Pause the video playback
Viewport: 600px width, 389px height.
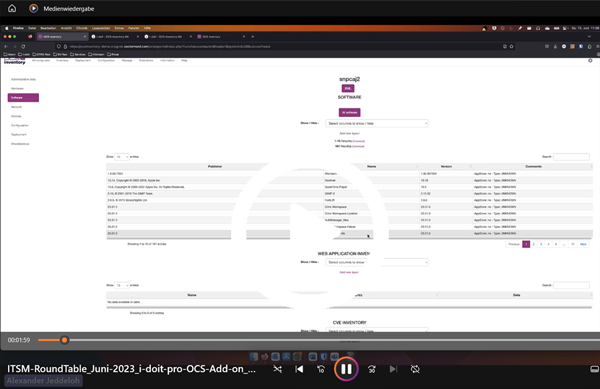click(x=346, y=369)
